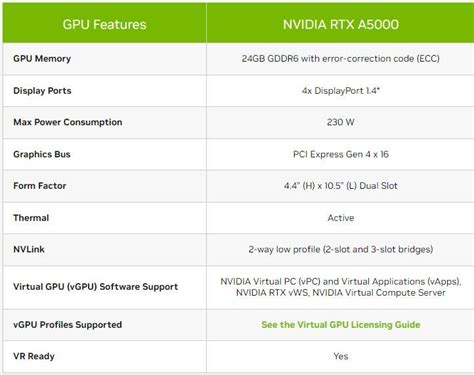This screenshot has height=375, width=474.
Task: Select the 2-way low profile NVLink value
Action: [x=341, y=249]
